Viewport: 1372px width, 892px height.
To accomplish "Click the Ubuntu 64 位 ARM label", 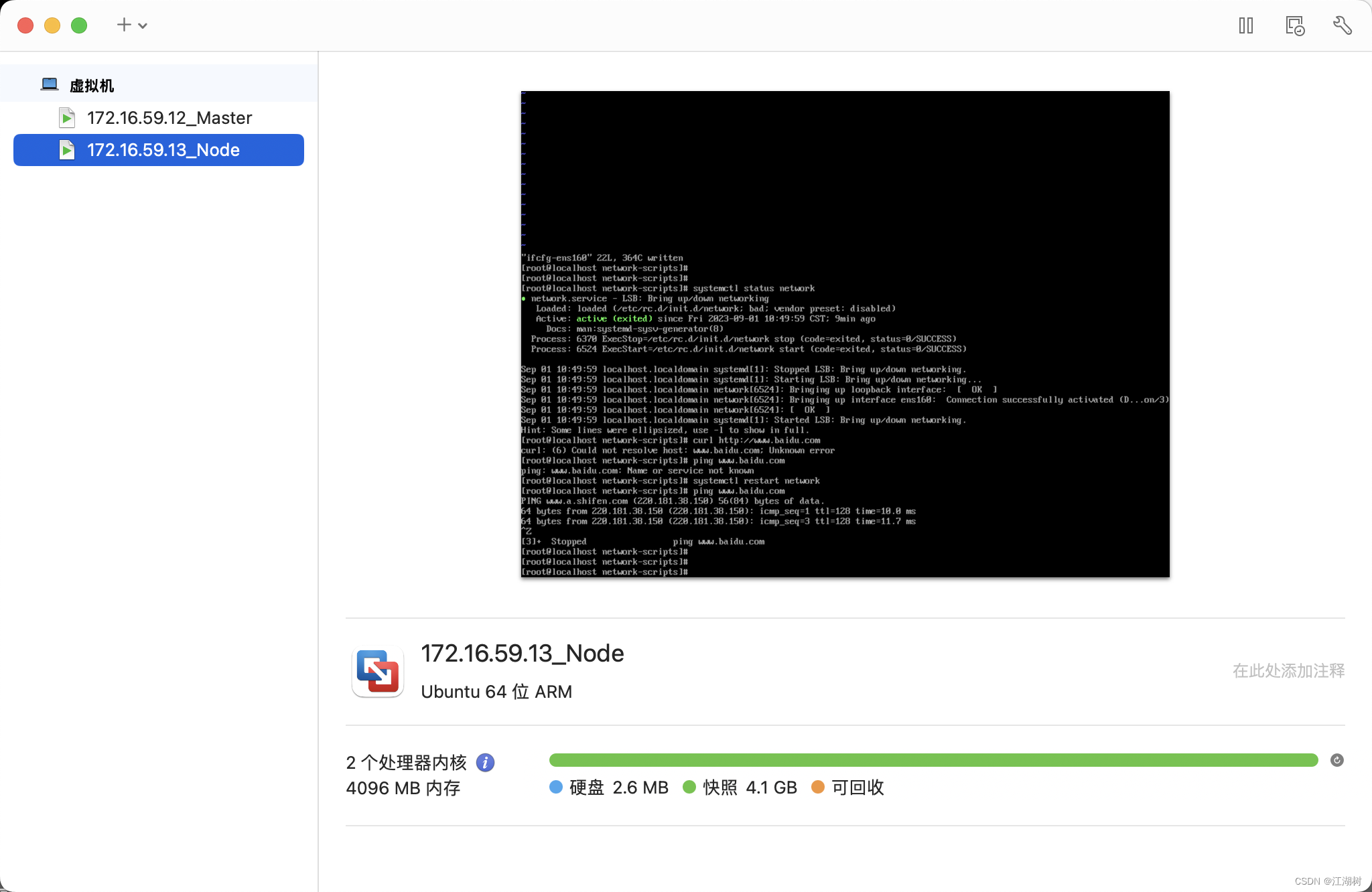I will (496, 692).
